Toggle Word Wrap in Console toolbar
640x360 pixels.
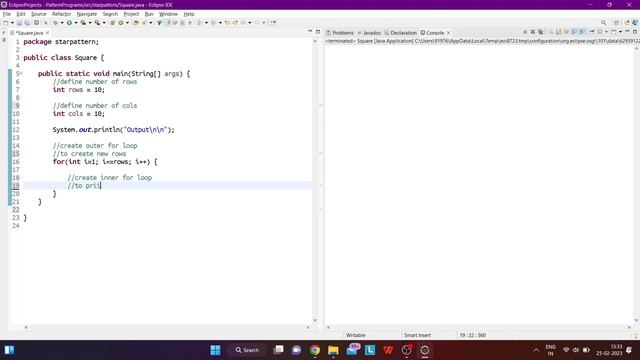click(x=566, y=32)
